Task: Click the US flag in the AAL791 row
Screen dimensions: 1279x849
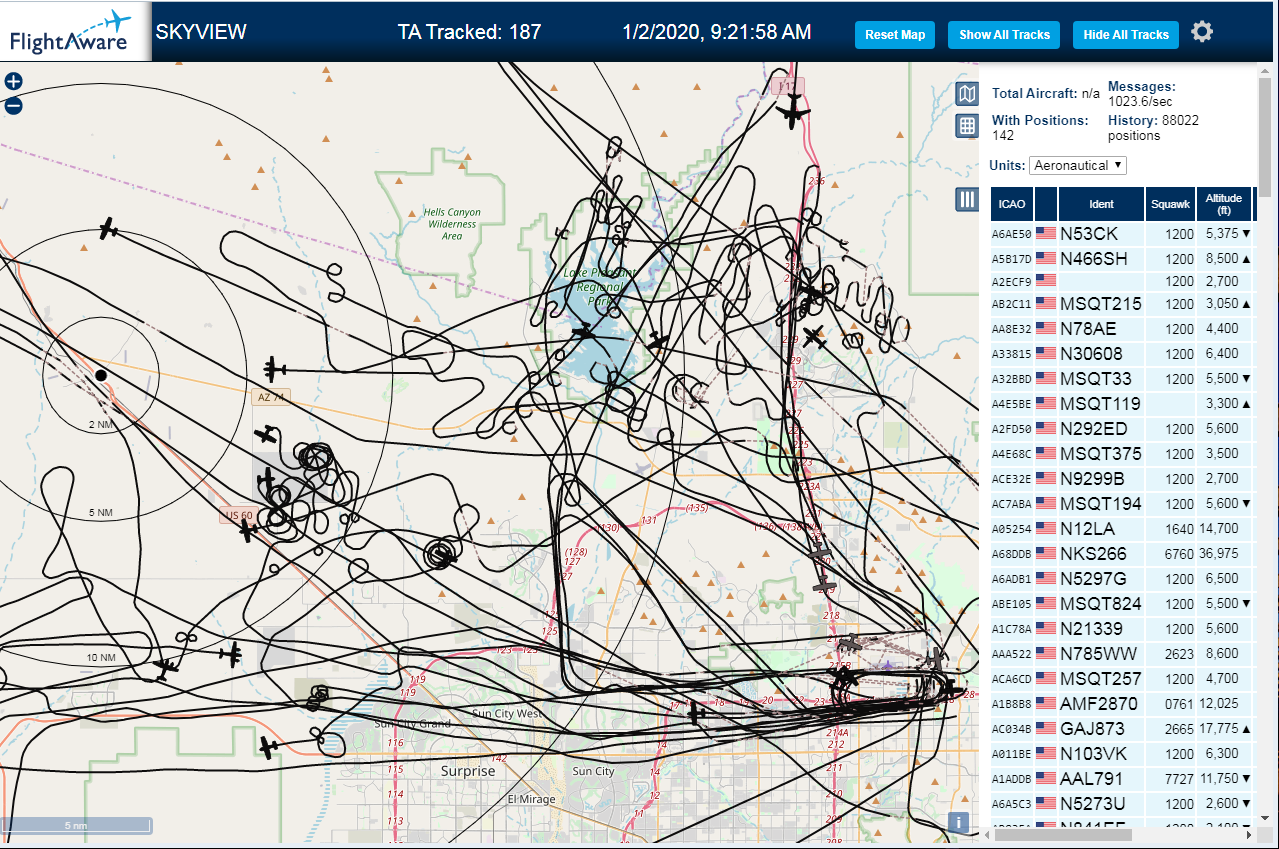Action: [1046, 778]
